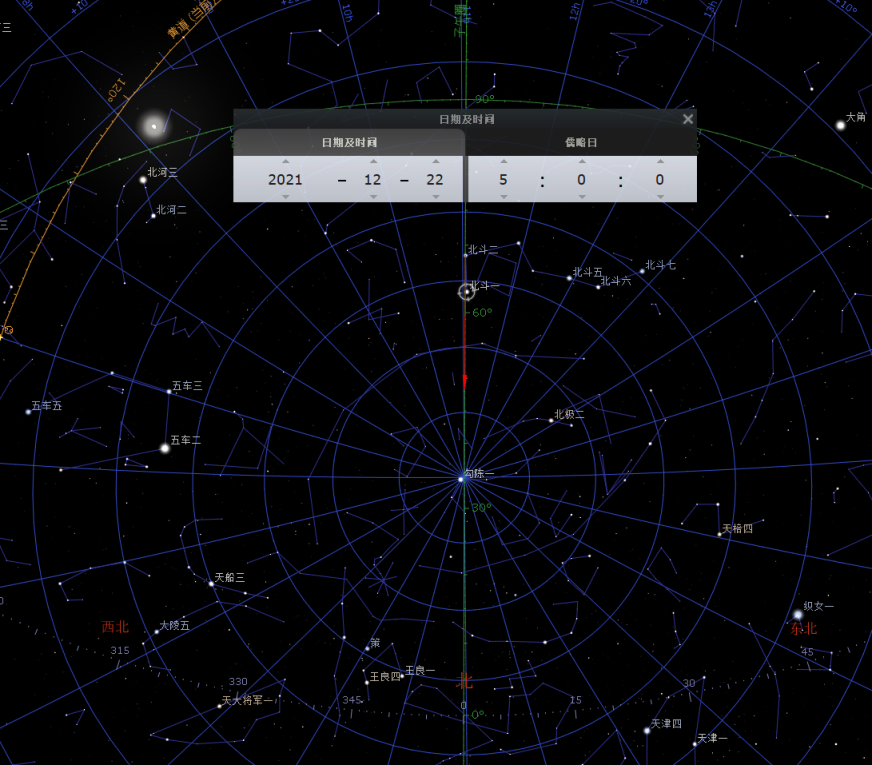Decrement the day value 22
Viewport: 872px width, 765px height.
pos(435,197)
